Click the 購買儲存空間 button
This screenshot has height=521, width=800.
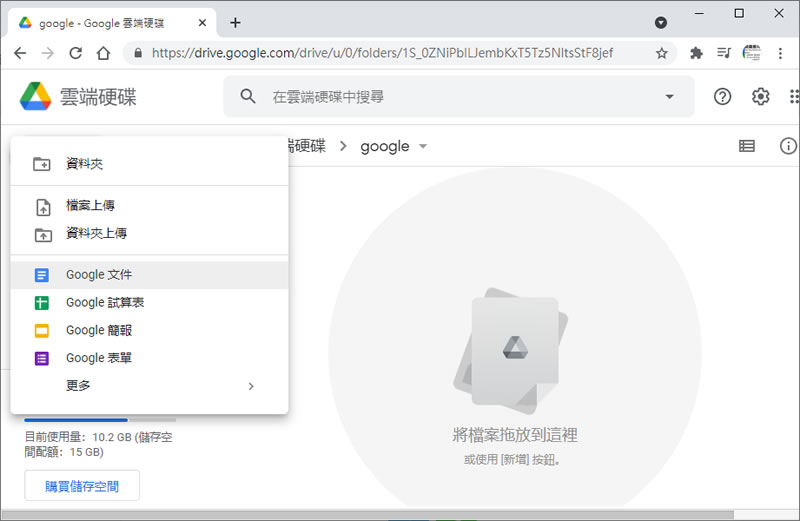pyautogui.click(x=82, y=486)
